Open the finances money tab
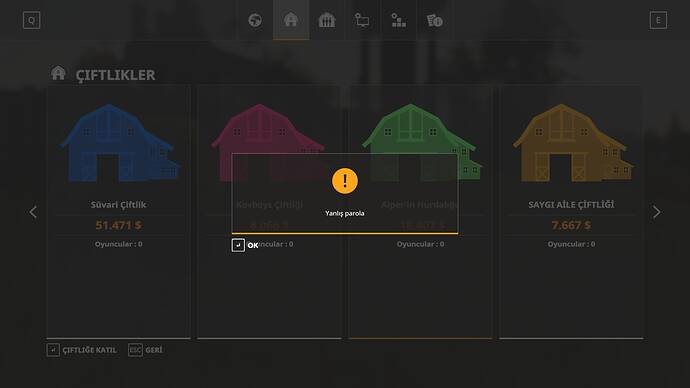Image resolution: width=690 pixels, height=388 pixels. (x=434, y=20)
